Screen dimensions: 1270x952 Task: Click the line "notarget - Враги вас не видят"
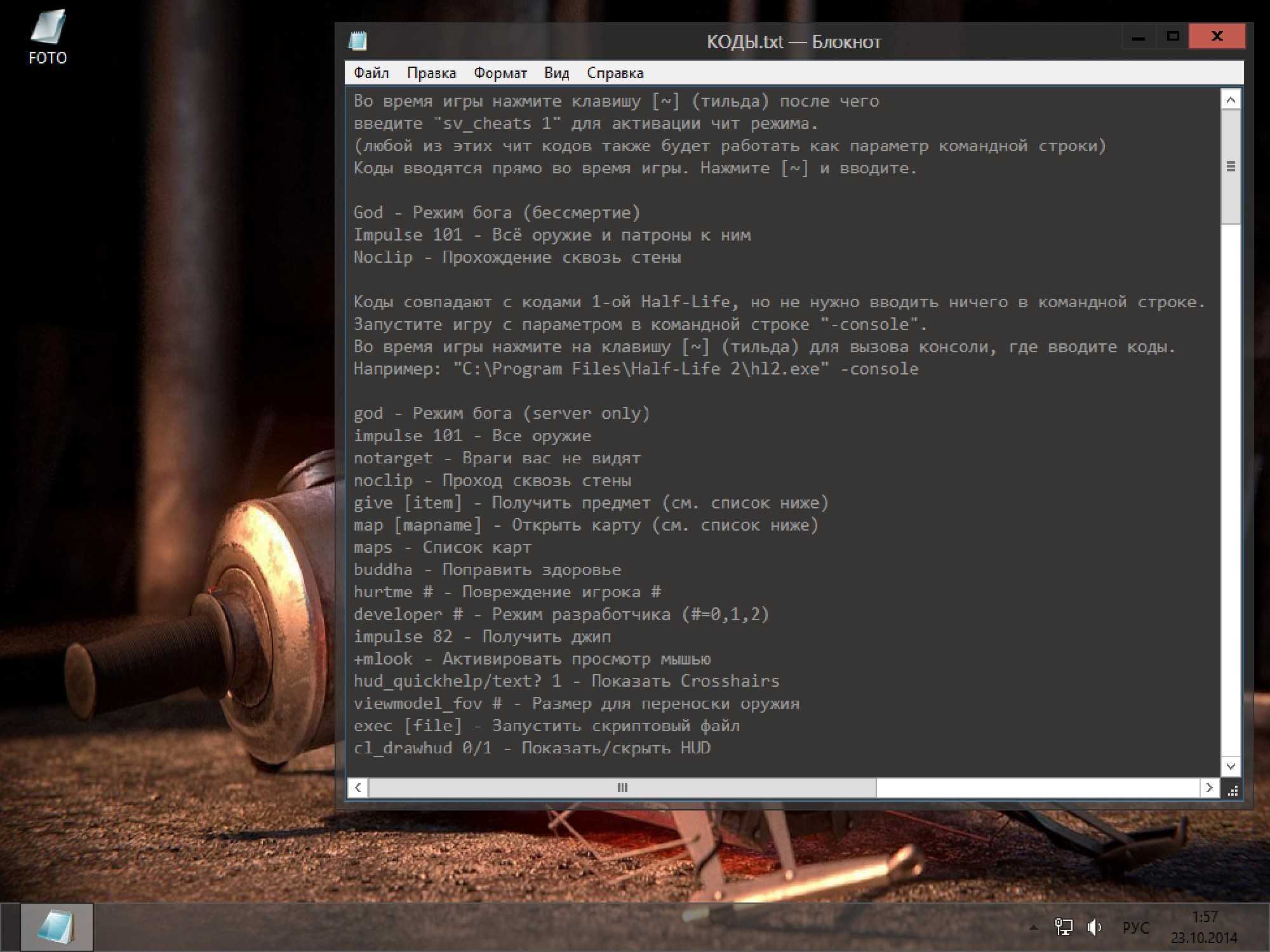497,458
